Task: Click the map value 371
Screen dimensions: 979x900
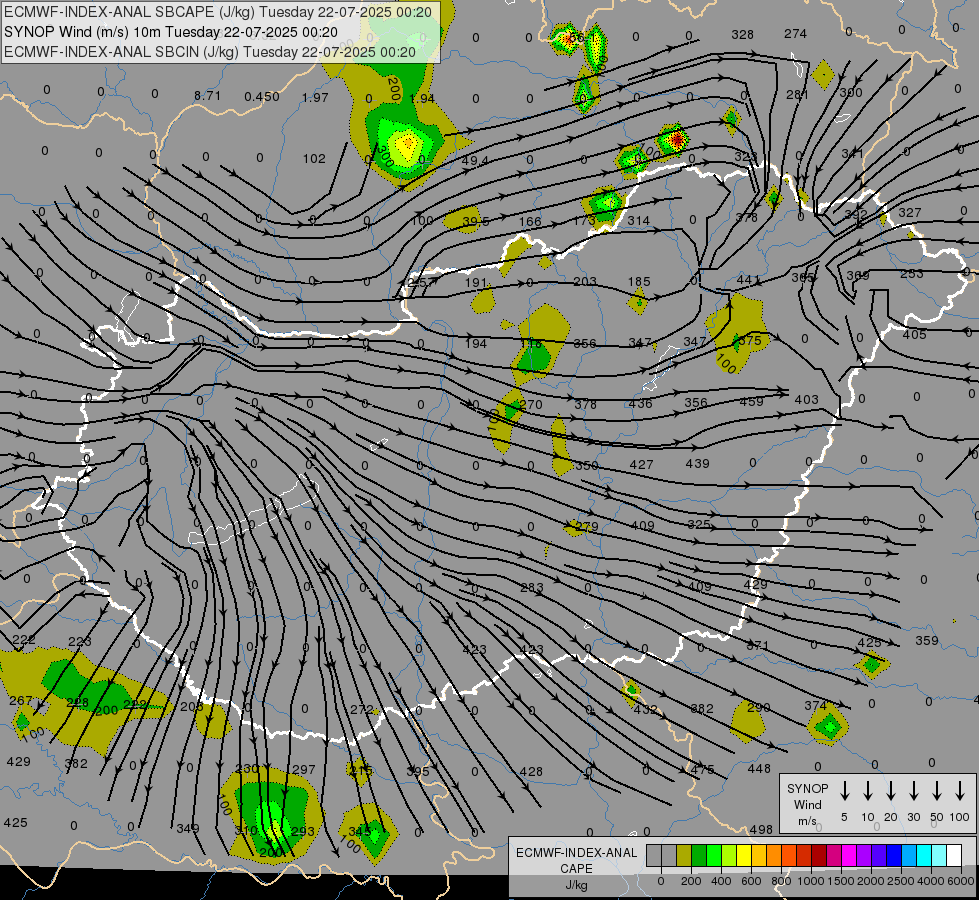Action: click(757, 645)
